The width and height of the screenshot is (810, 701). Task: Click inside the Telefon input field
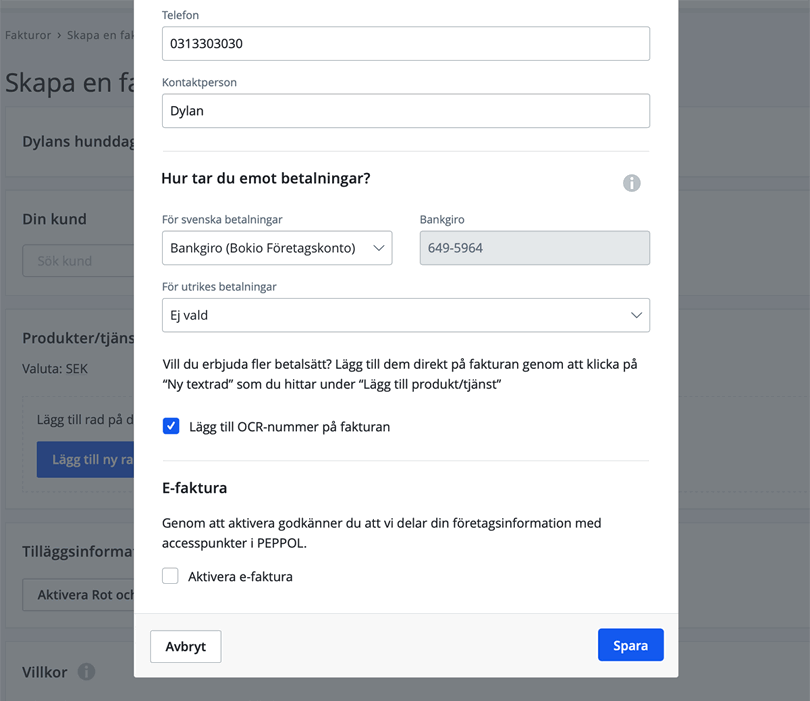pyautogui.click(x=405, y=43)
